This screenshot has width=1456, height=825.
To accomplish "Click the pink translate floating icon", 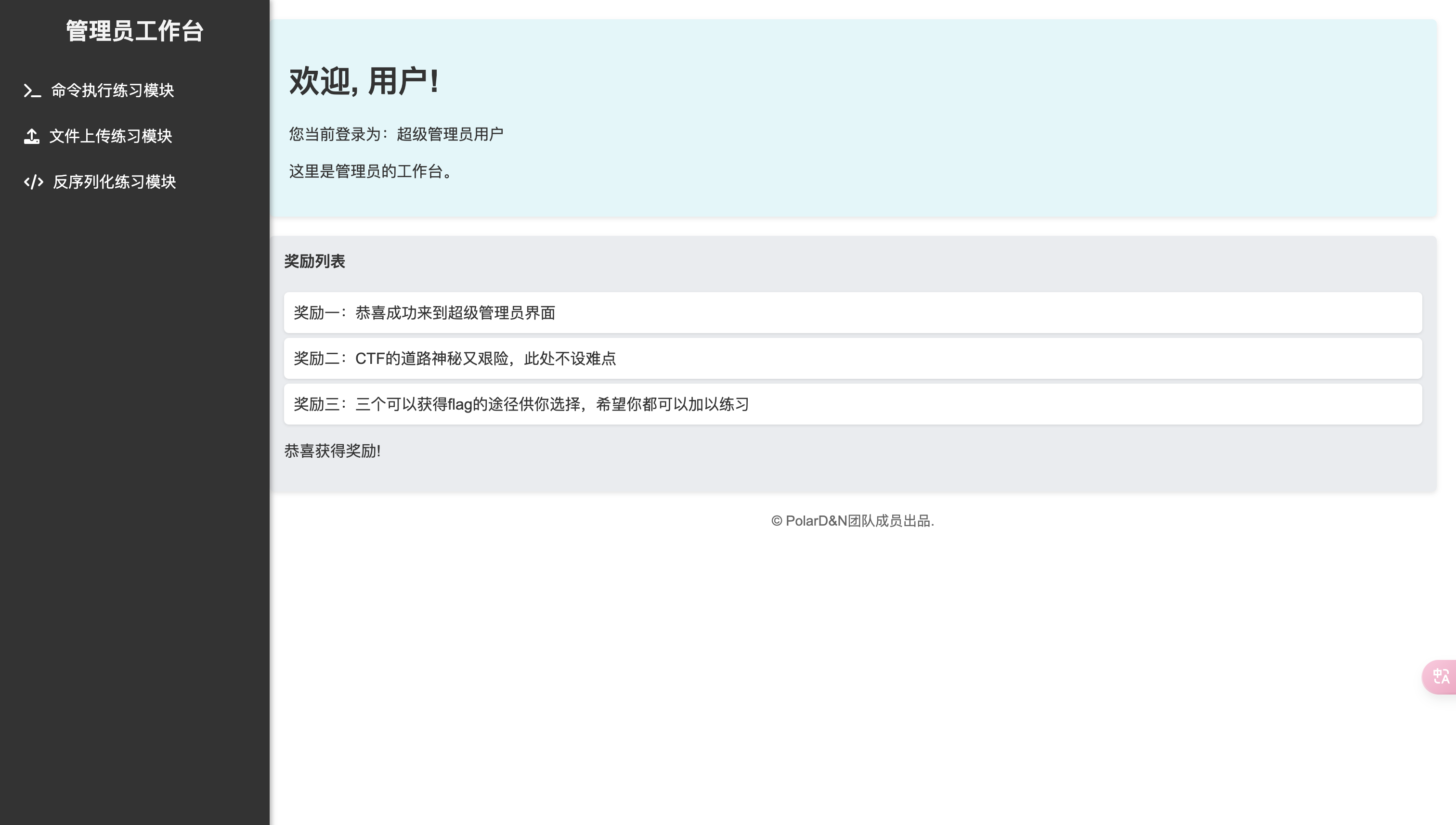I will (x=1441, y=676).
